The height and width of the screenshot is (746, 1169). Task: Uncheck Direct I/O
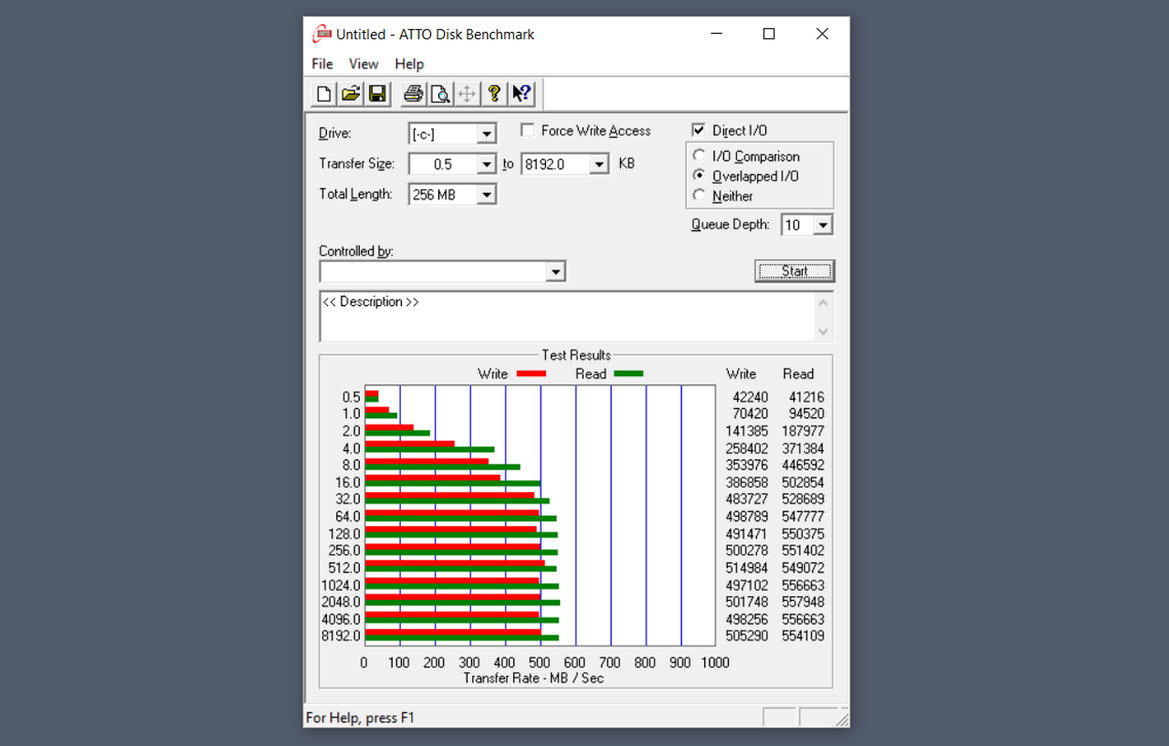(698, 130)
